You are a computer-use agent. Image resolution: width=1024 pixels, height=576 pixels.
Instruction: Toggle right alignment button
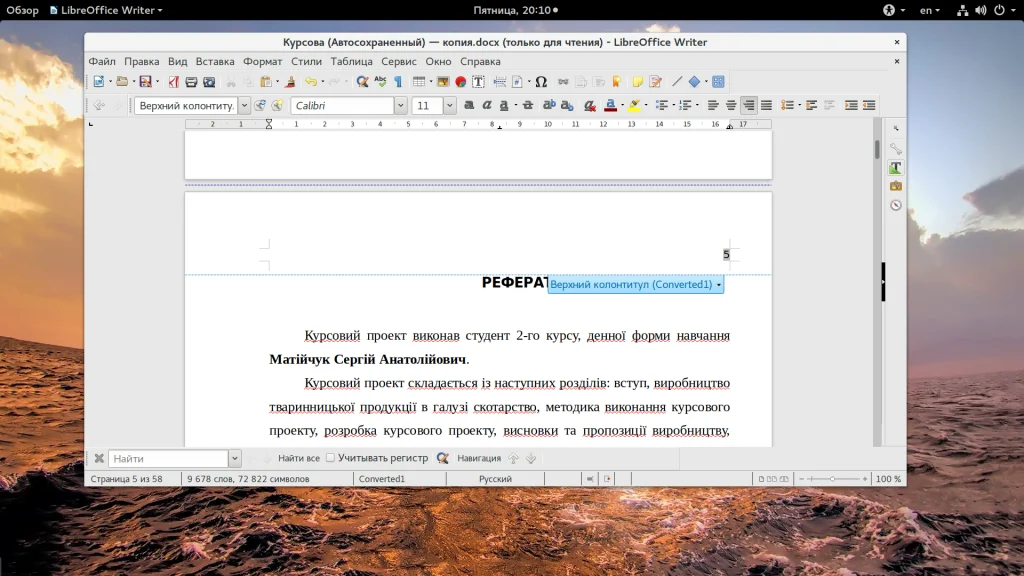click(x=748, y=105)
